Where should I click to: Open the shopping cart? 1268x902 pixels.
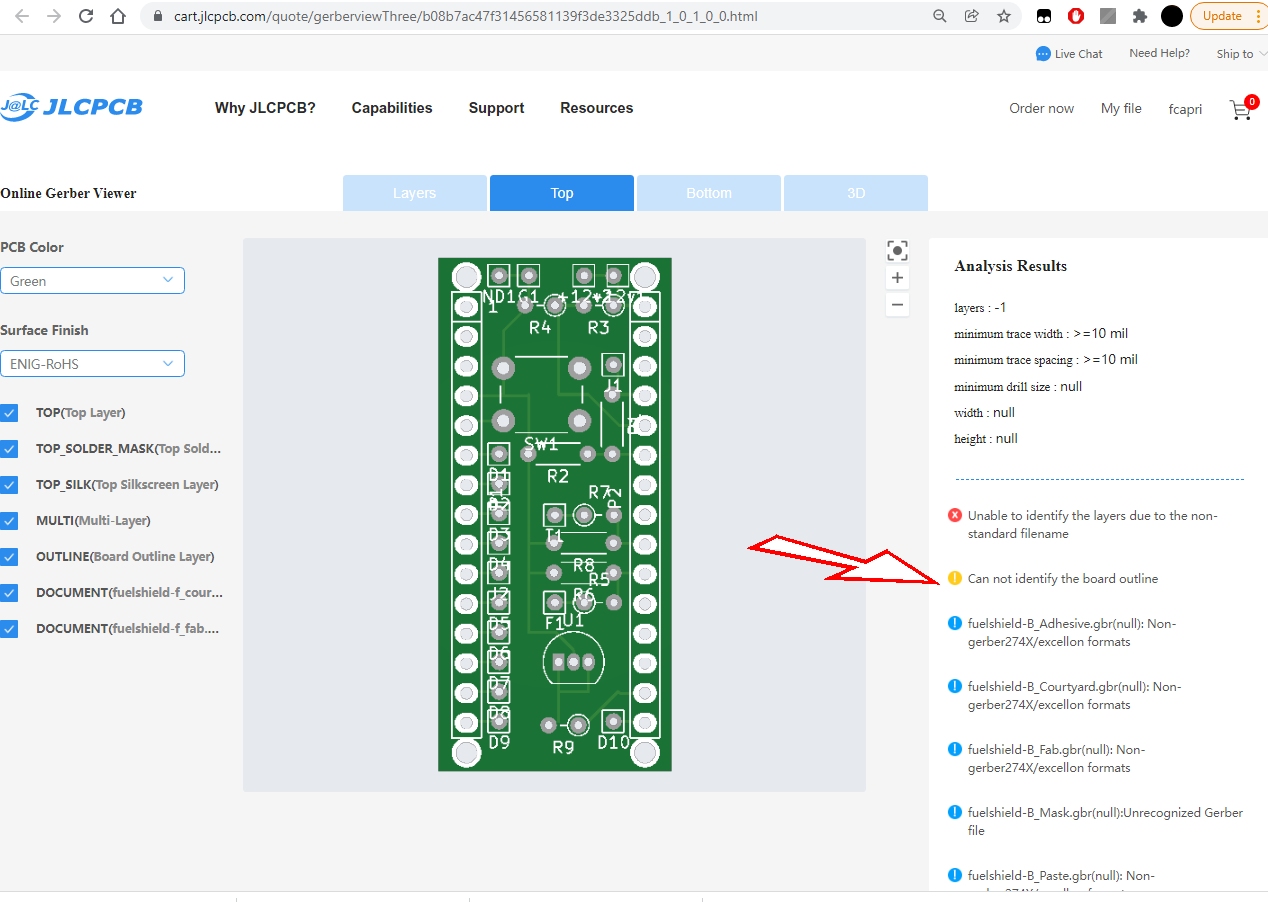[1241, 109]
